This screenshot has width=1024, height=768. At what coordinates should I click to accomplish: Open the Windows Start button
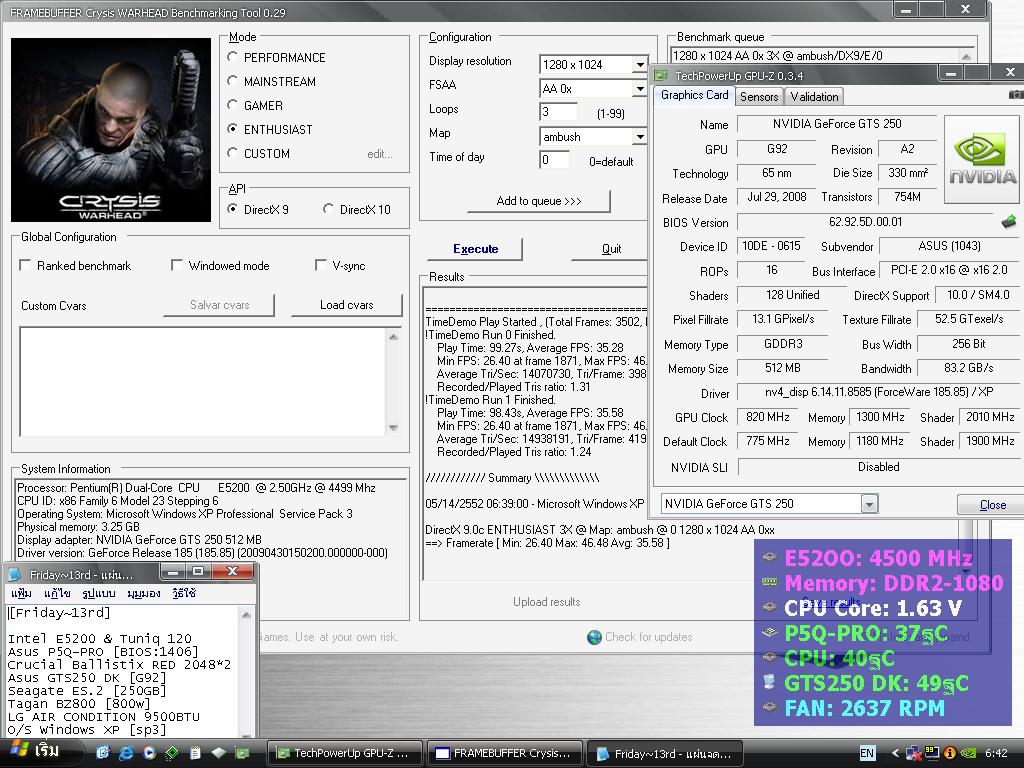38,752
